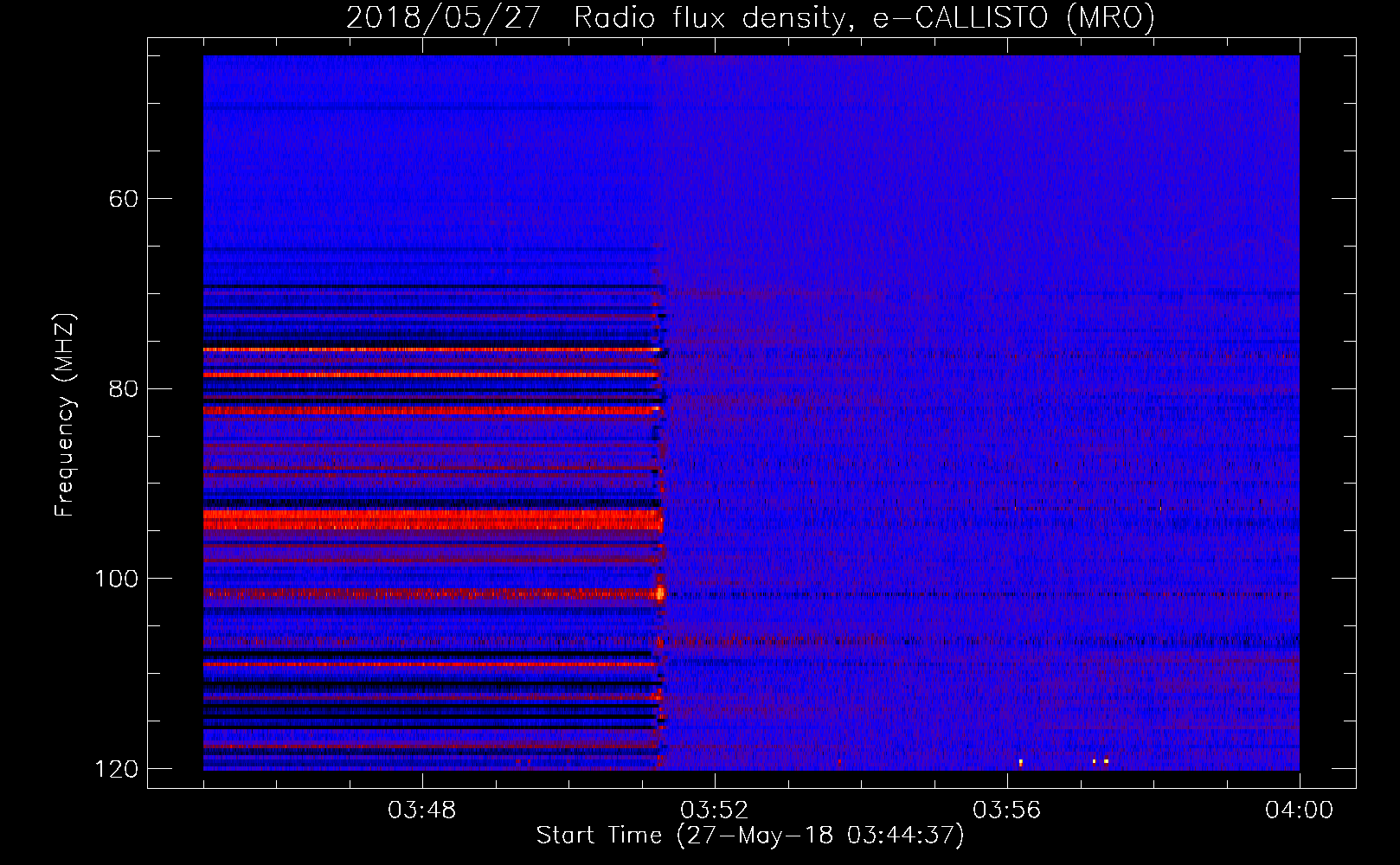1400x865 pixels.
Task: Click the 100 frequency tick label
Action: 116,579
